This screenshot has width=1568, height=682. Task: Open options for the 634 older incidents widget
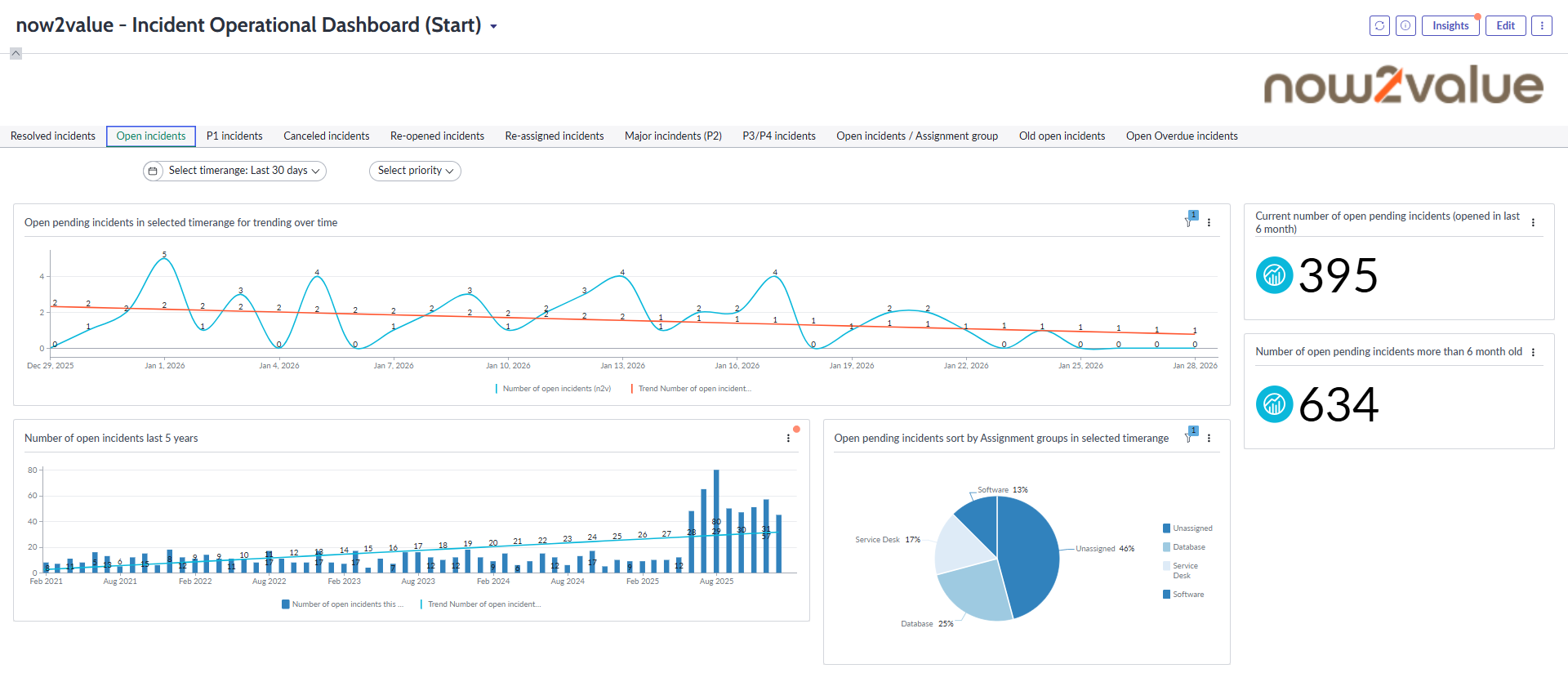coord(1533,352)
